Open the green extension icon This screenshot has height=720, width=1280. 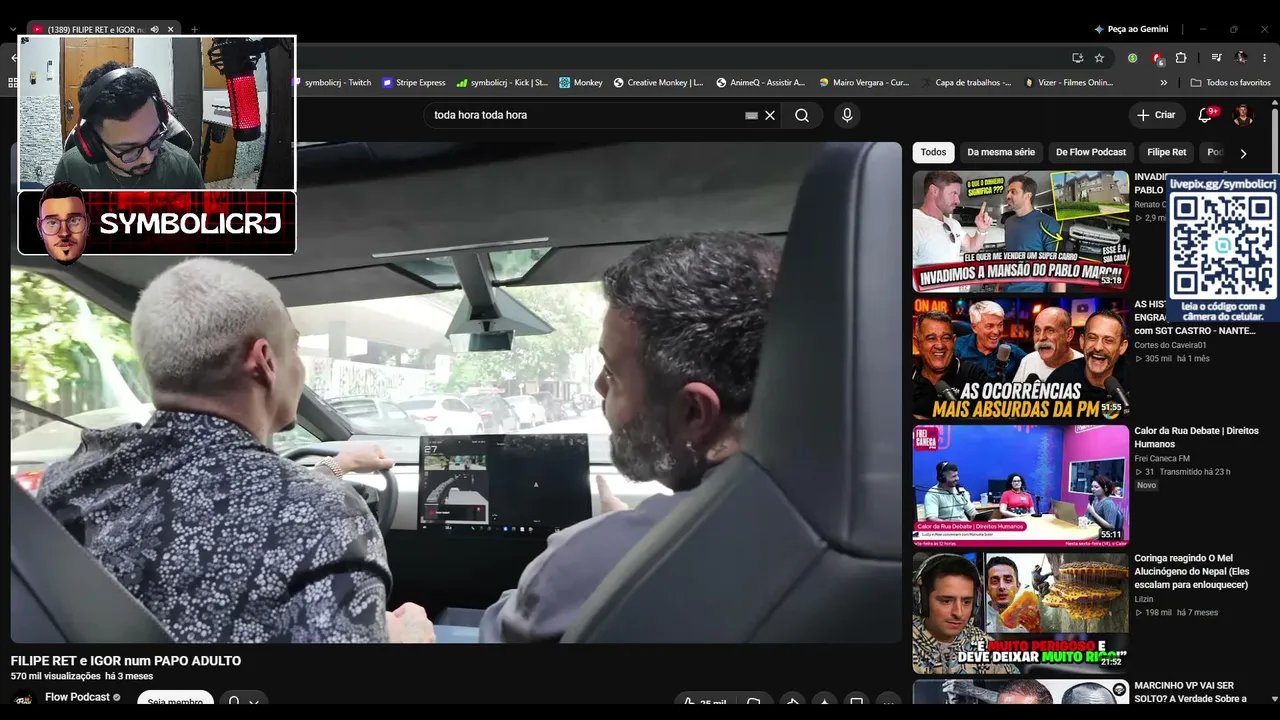1133,58
